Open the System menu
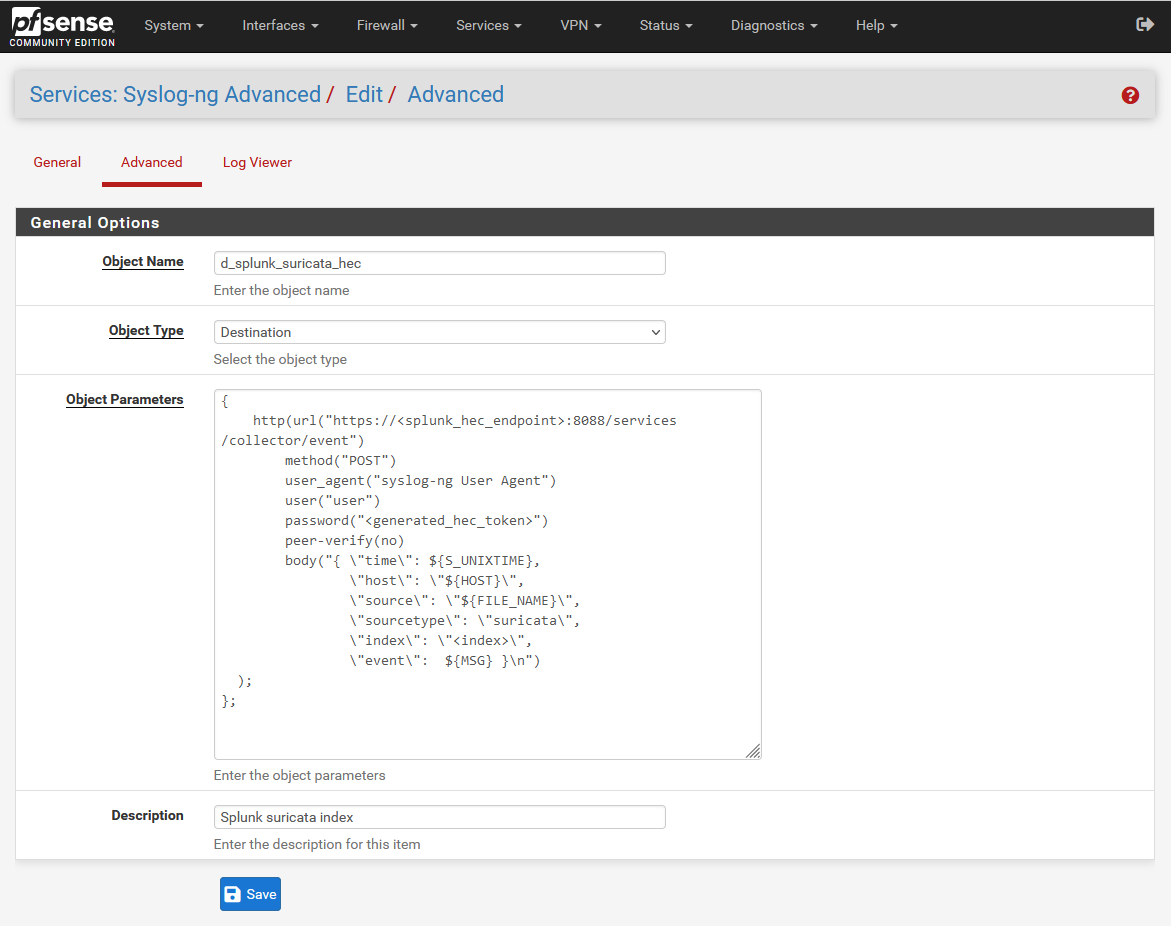This screenshot has height=926, width=1171. pyautogui.click(x=173, y=25)
